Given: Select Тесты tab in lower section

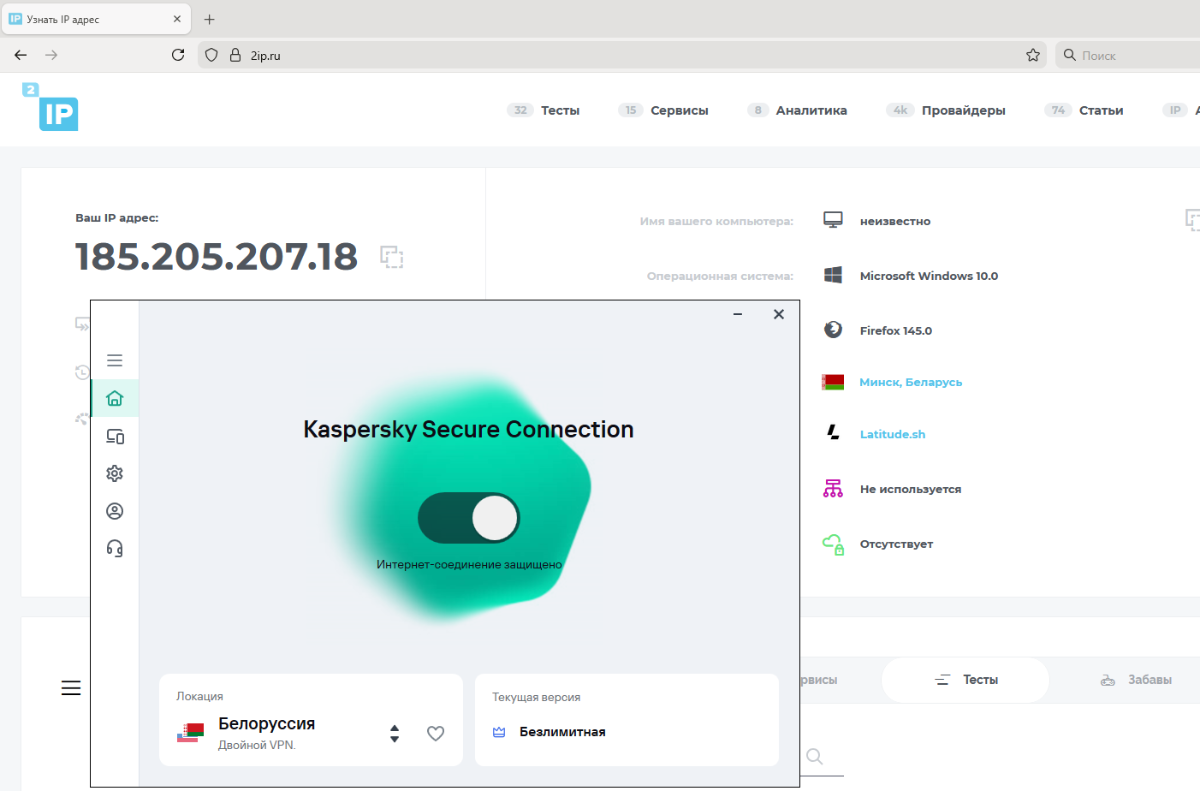Looking at the screenshot, I should coord(965,680).
